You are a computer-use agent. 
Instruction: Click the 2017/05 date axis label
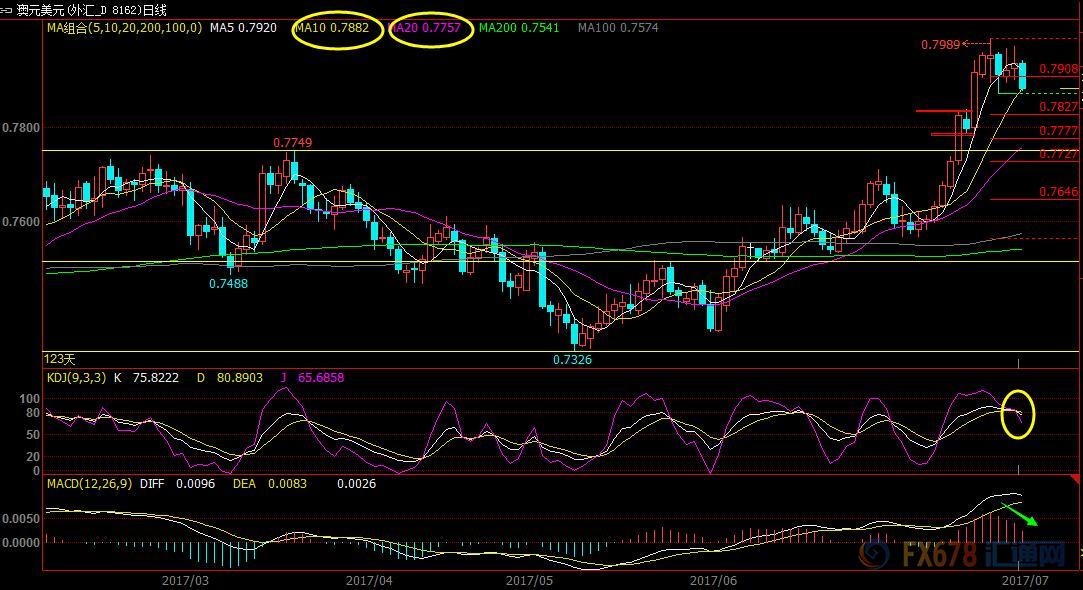click(x=529, y=579)
